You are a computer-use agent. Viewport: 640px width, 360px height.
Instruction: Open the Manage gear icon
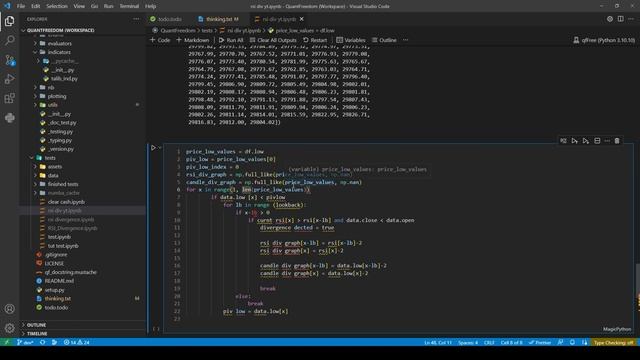[x=9, y=328]
